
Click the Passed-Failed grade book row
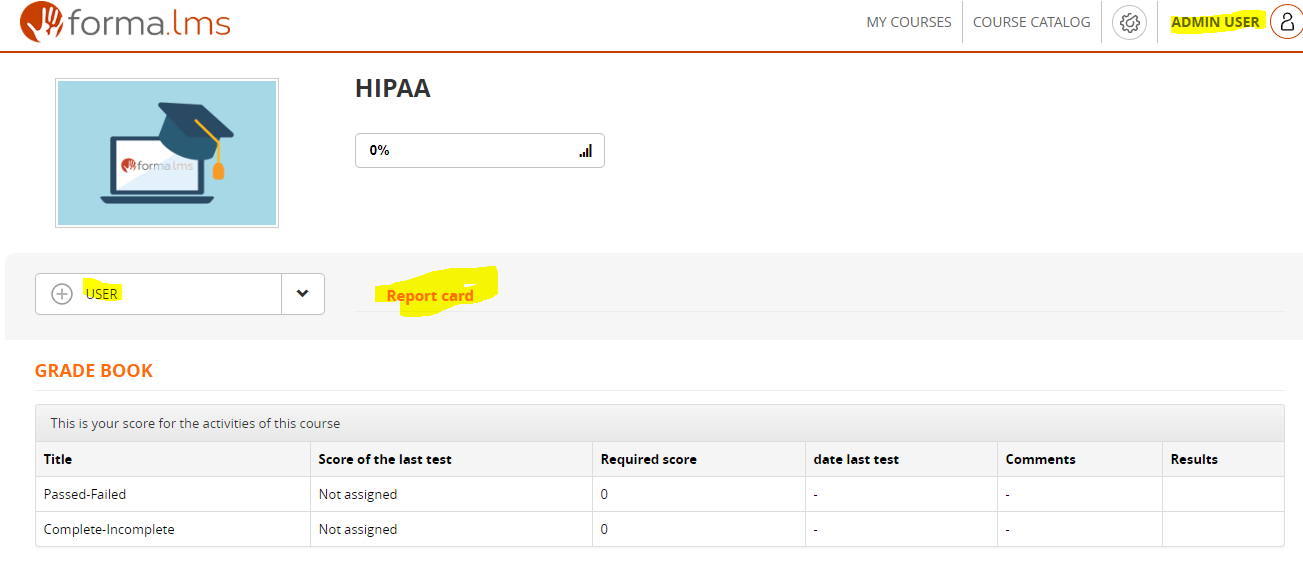tap(85, 494)
